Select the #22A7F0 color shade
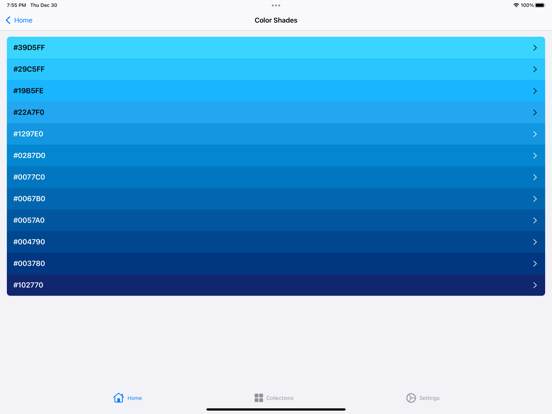The height and width of the screenshot is (414, 552). pyautogui.click(x=276, y=112)
